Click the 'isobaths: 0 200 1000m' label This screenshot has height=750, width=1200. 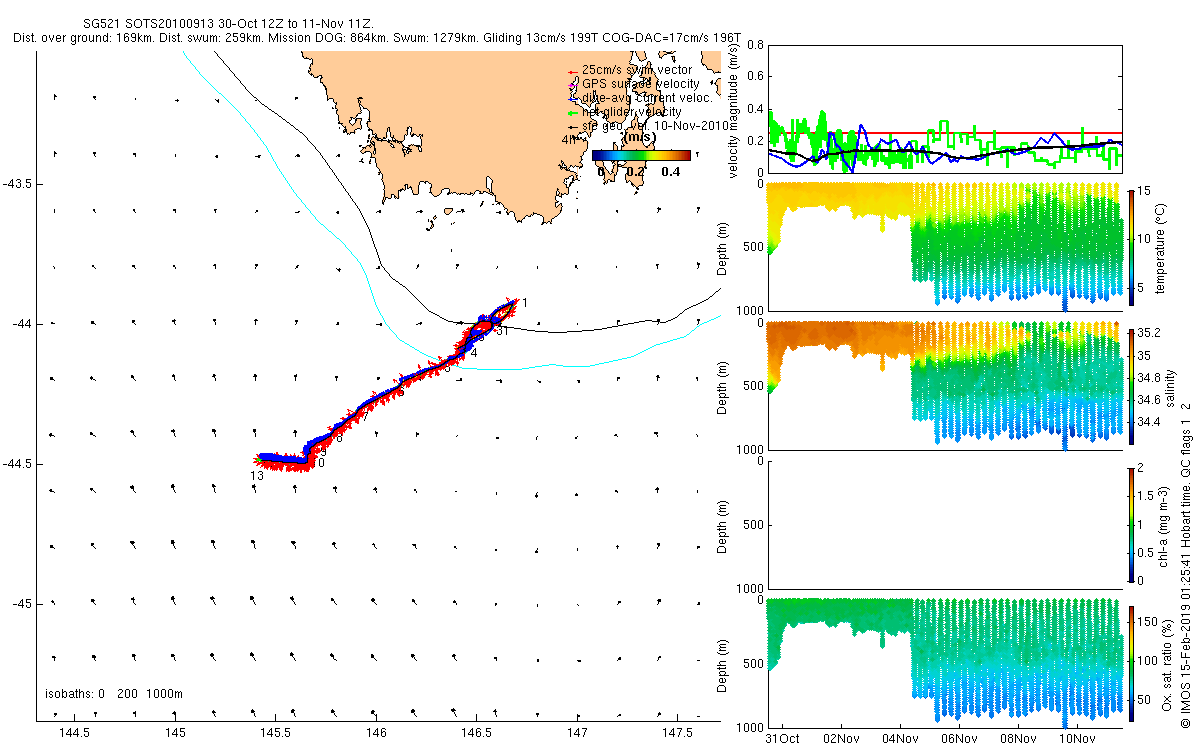point(114,694)
